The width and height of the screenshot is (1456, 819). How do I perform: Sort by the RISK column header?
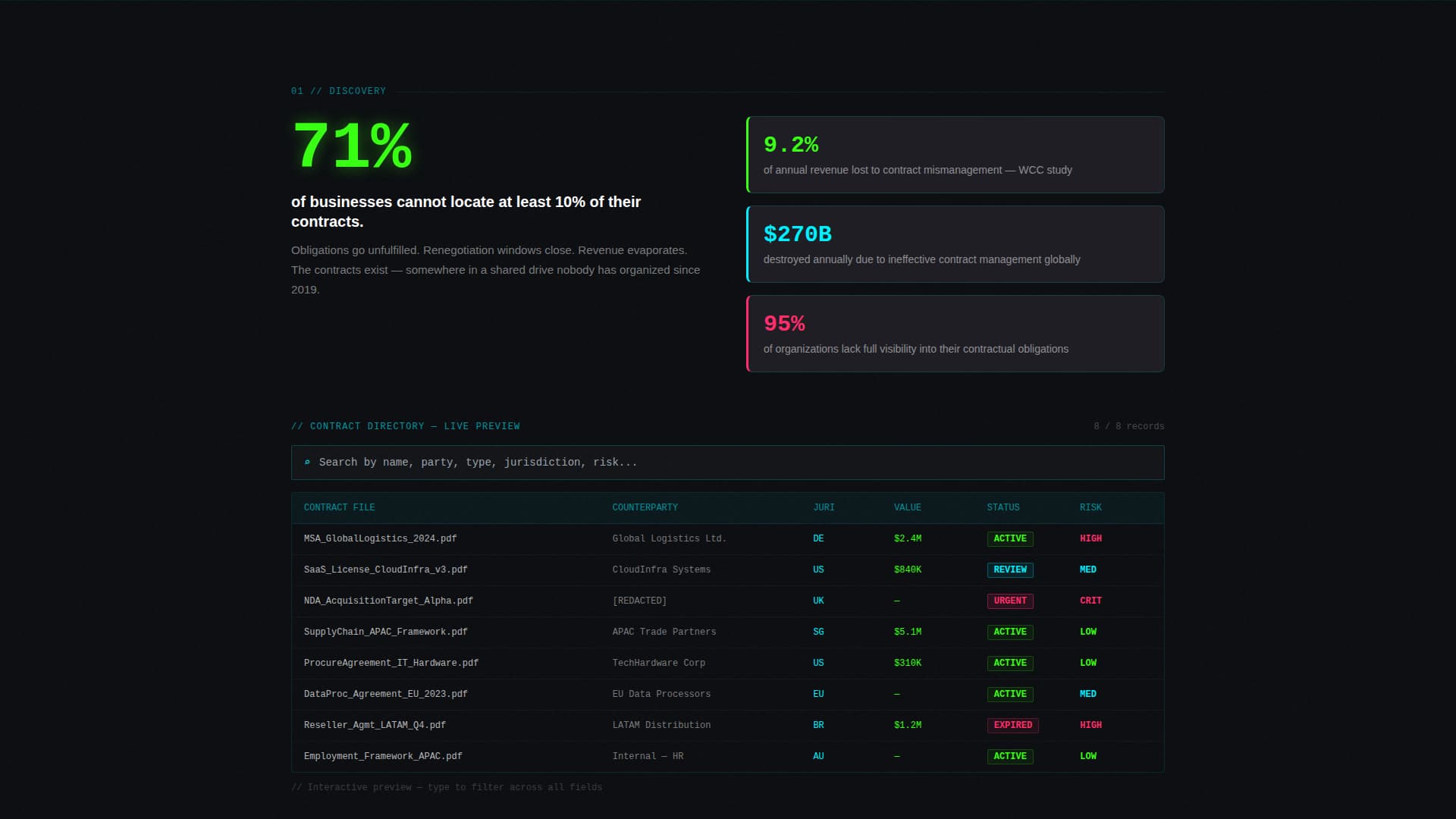pos(1090,507)
